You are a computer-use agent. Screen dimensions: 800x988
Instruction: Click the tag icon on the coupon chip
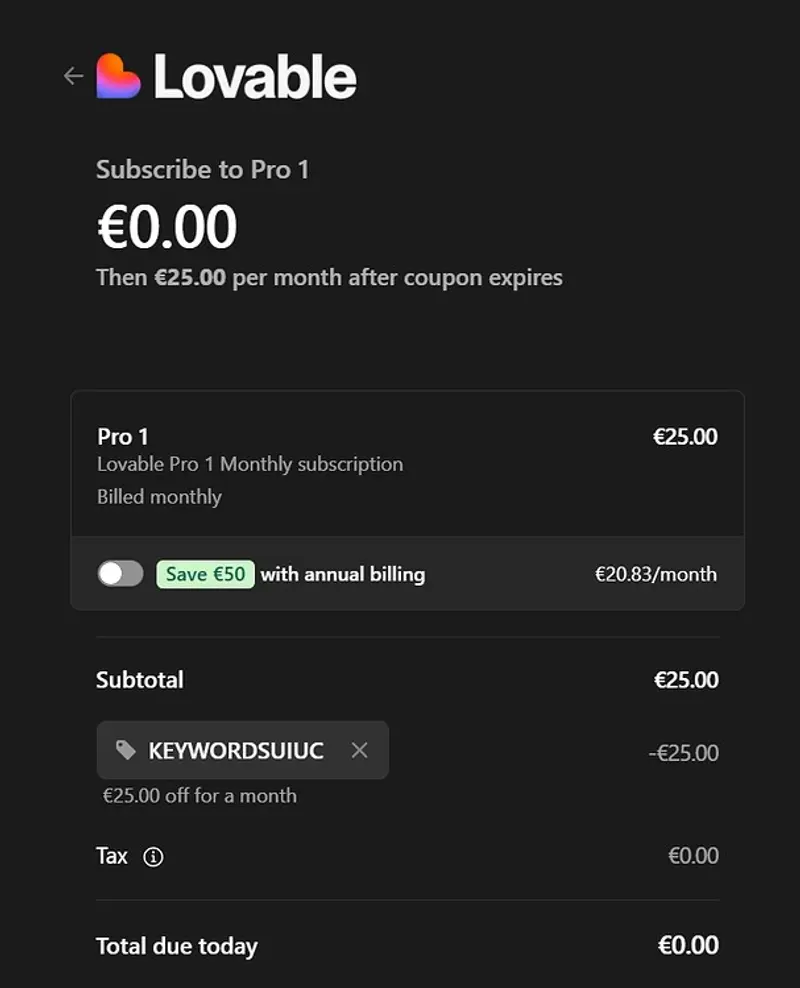[x=126, y=750]
